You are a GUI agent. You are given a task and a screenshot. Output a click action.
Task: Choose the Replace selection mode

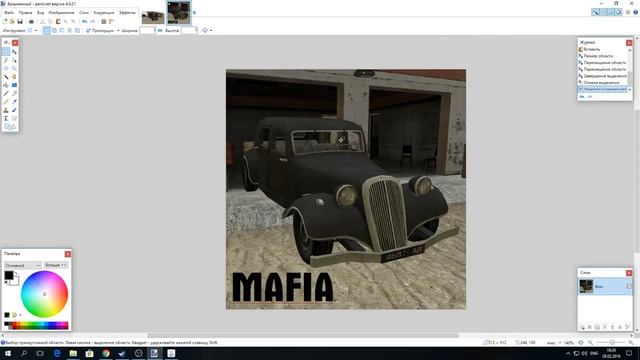tap(47, 30)
